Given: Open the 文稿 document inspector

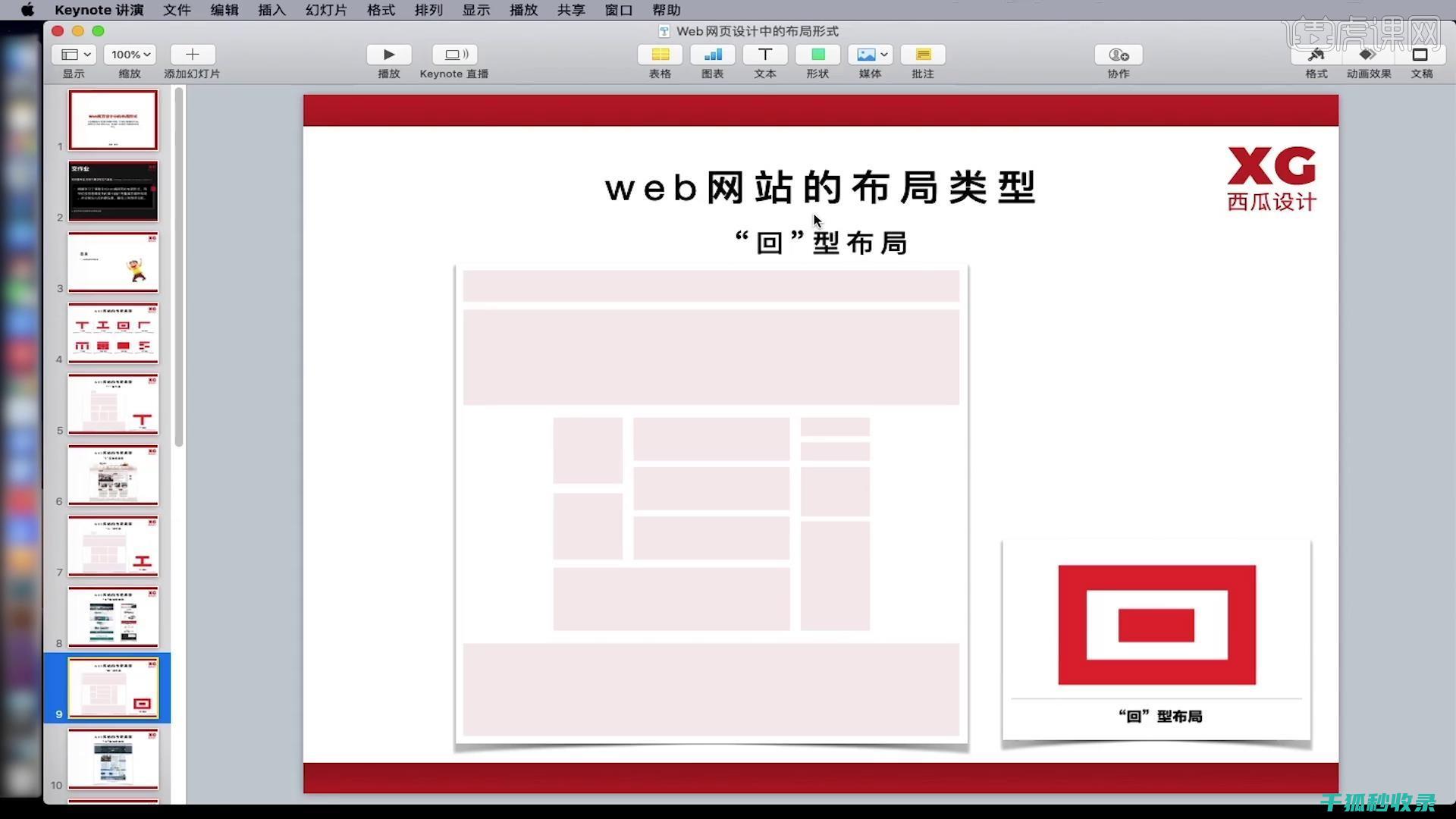Looking at the screenshot, I should pyautogui.click(x=1421, y=55).
